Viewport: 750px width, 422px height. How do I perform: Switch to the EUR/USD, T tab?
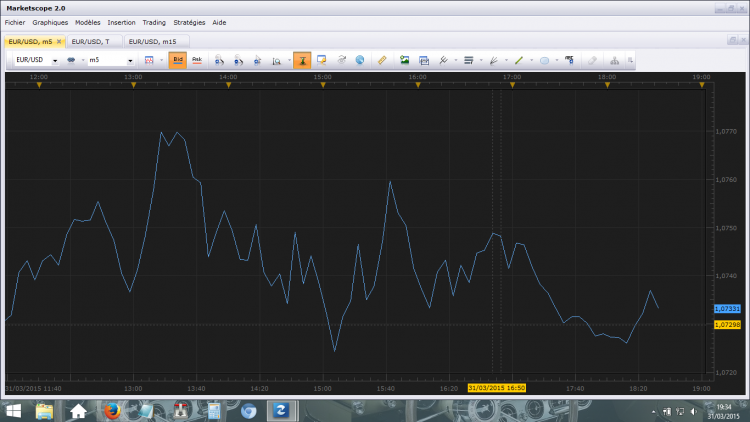point(90,42)
